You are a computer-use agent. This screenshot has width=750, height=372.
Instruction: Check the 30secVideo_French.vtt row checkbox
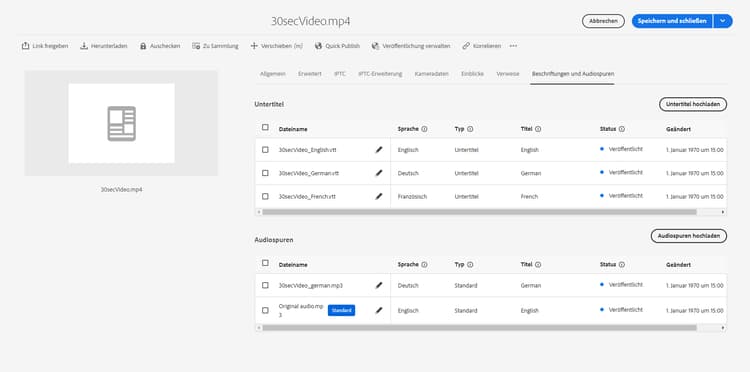(x=265, y=196)
